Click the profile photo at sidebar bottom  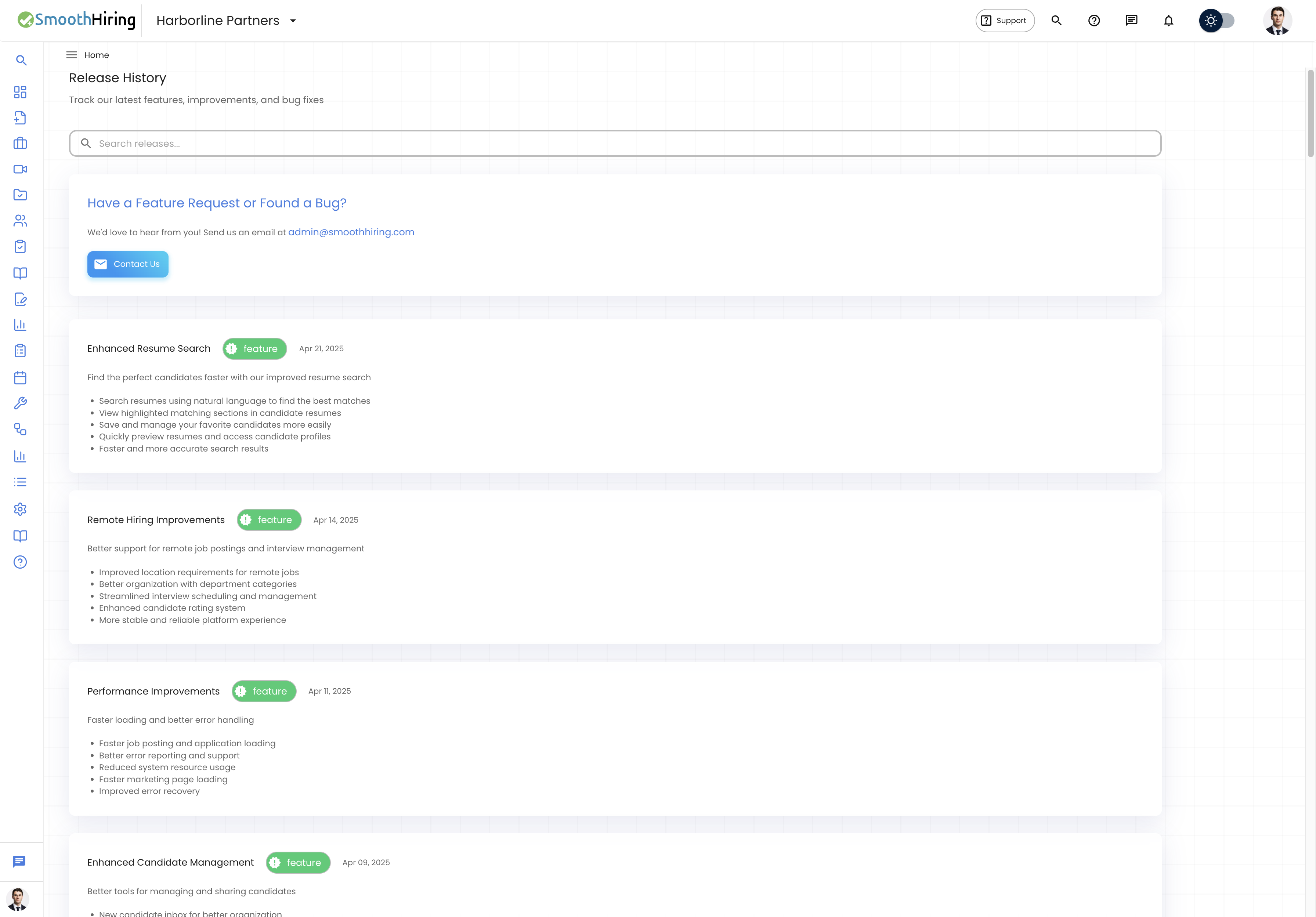pos(18,899)
